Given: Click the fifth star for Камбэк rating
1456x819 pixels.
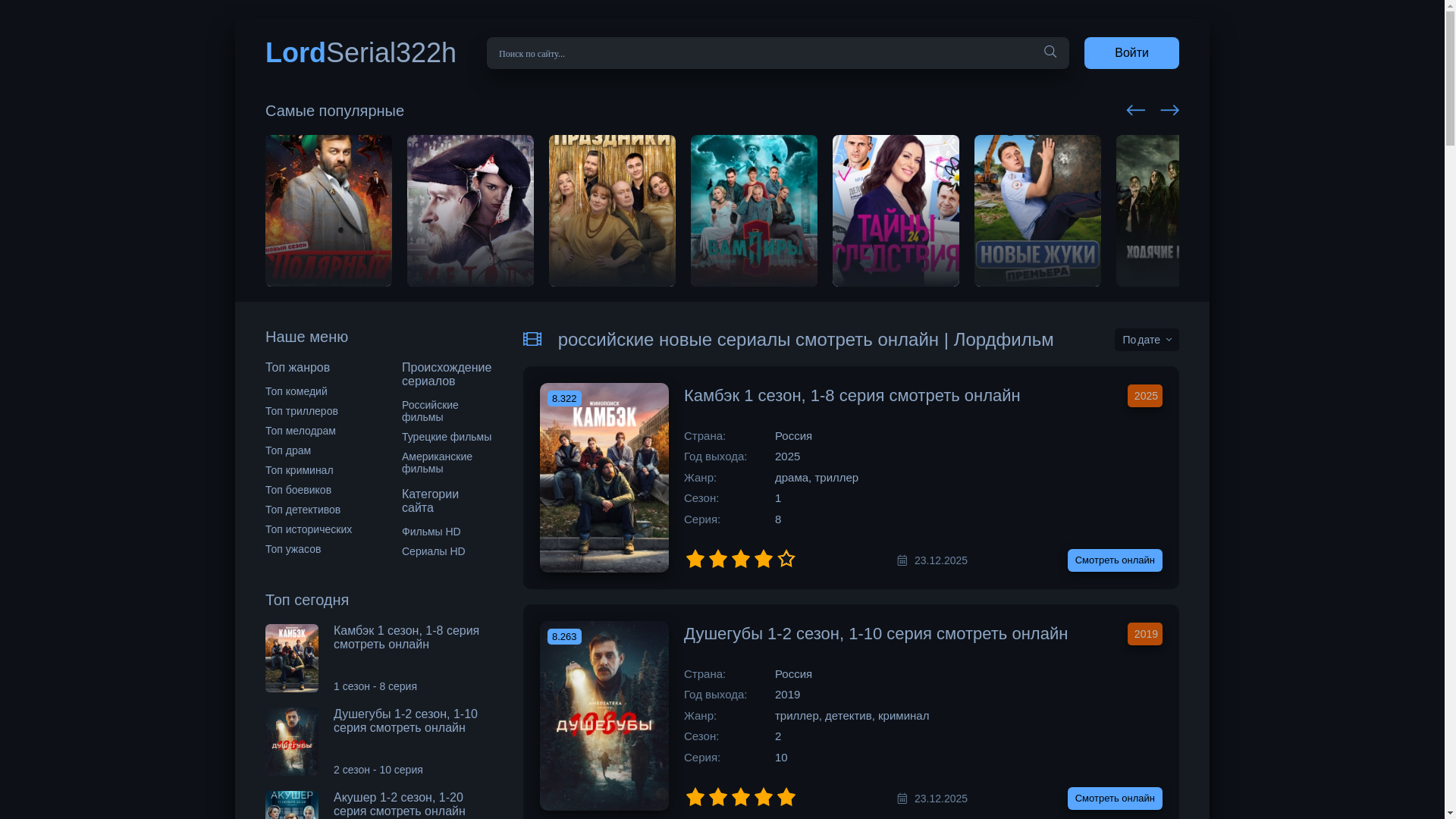Looking at the screenshot, I should point(786,559).
